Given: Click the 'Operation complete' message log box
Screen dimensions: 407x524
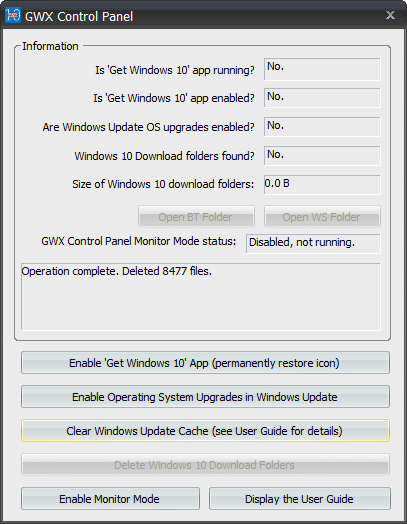Looking at the screenshot, I should (x=201, y=297).
